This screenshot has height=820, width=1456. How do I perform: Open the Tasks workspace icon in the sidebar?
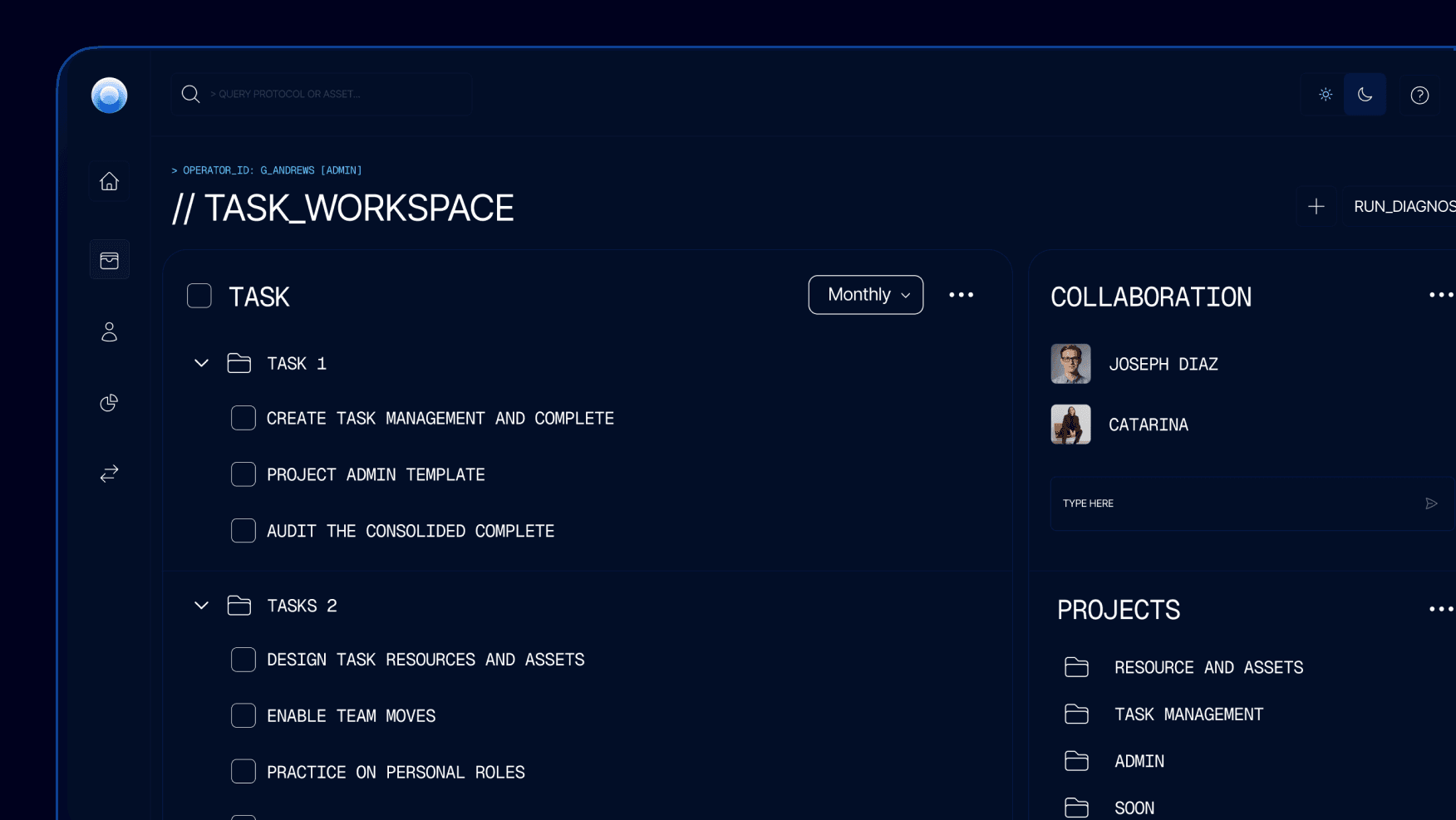109,258
